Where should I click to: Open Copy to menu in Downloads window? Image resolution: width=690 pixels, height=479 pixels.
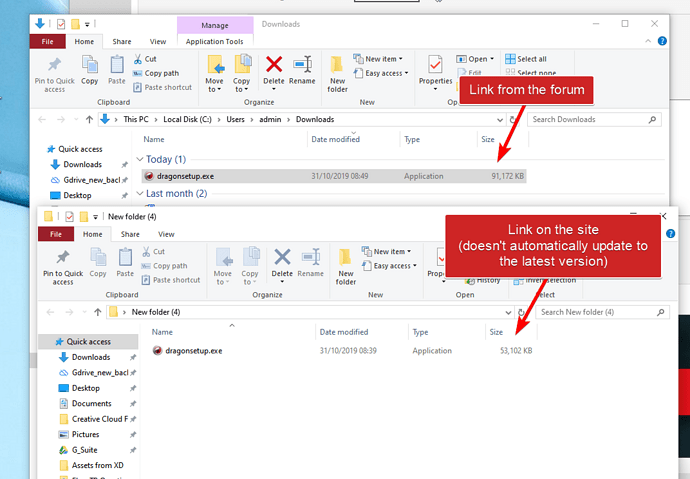click(x=242, y=73)
